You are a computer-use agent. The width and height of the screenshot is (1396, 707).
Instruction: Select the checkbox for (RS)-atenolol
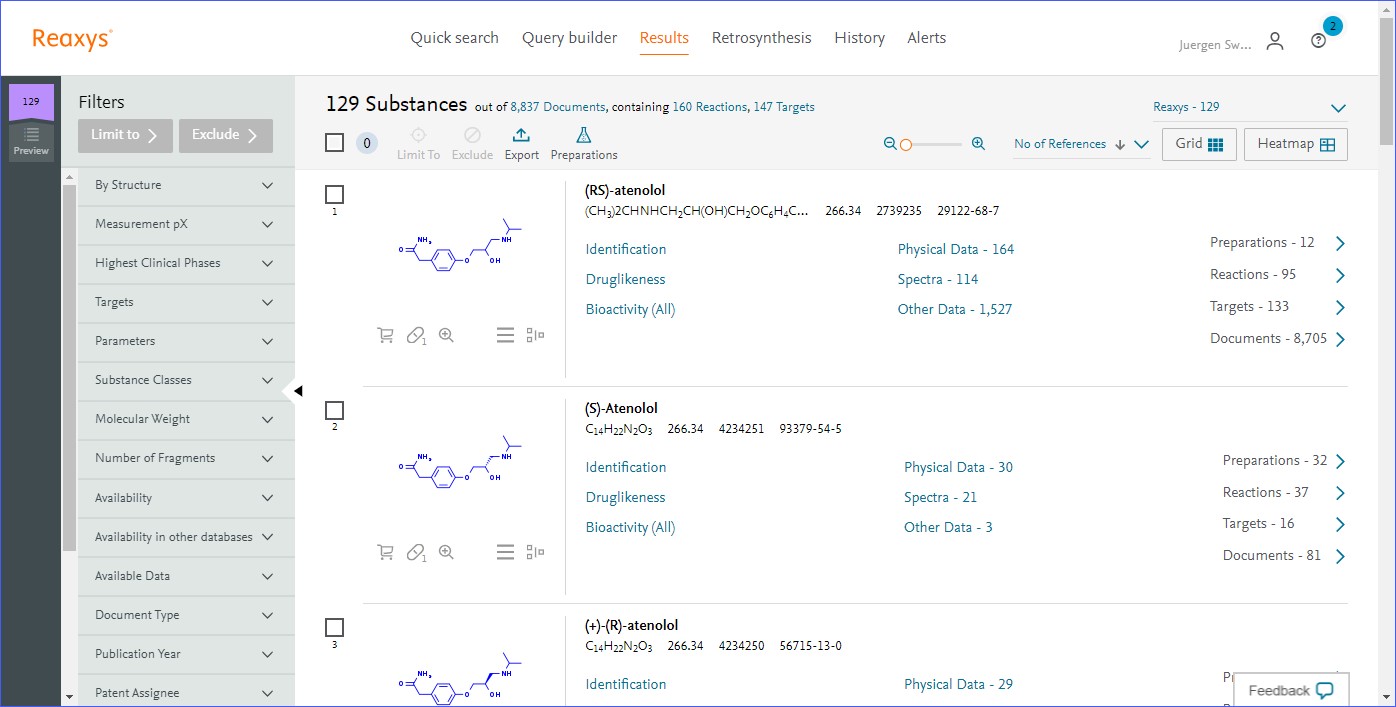(x=335, y=194)
